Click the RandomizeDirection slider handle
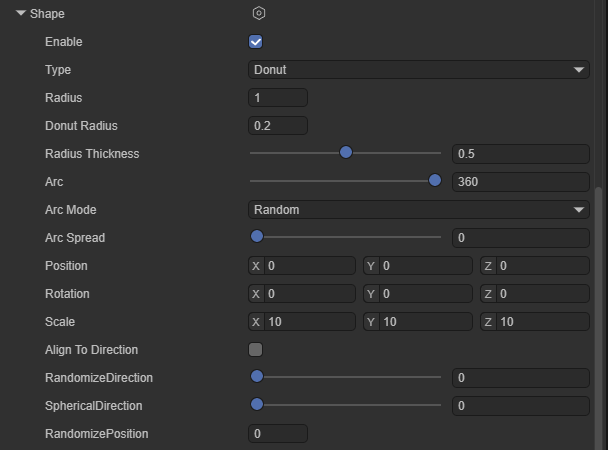The image size is (608, 450). pyautogui.click(x=256, y=377)
